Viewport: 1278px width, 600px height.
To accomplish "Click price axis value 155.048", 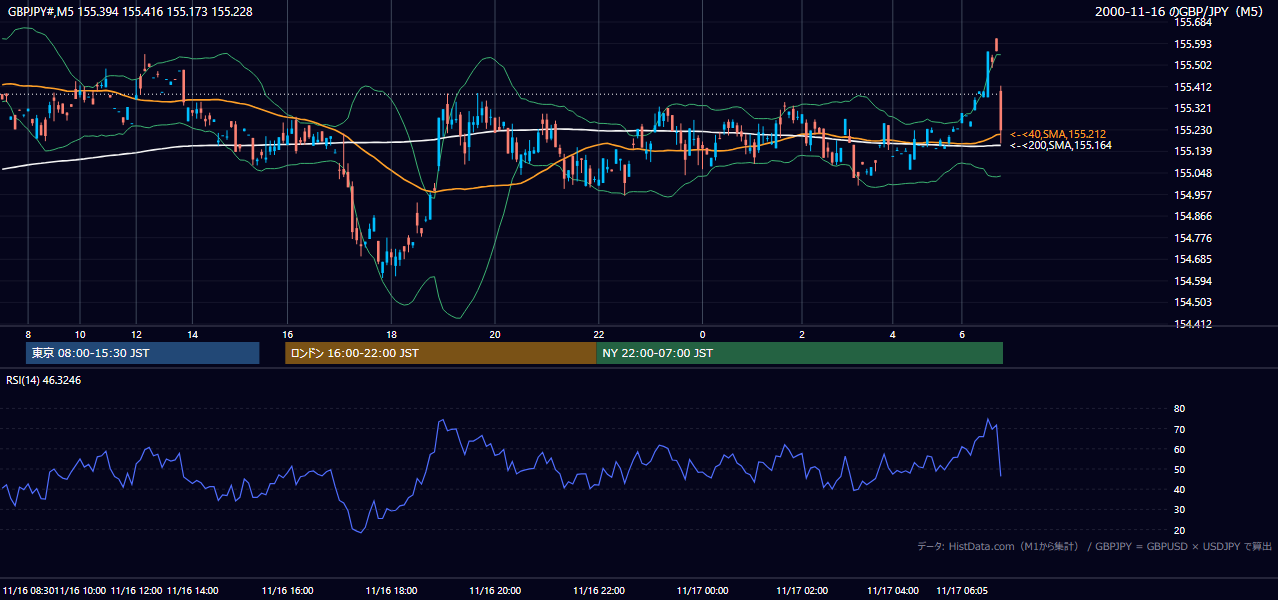I will coord(1192,173).
